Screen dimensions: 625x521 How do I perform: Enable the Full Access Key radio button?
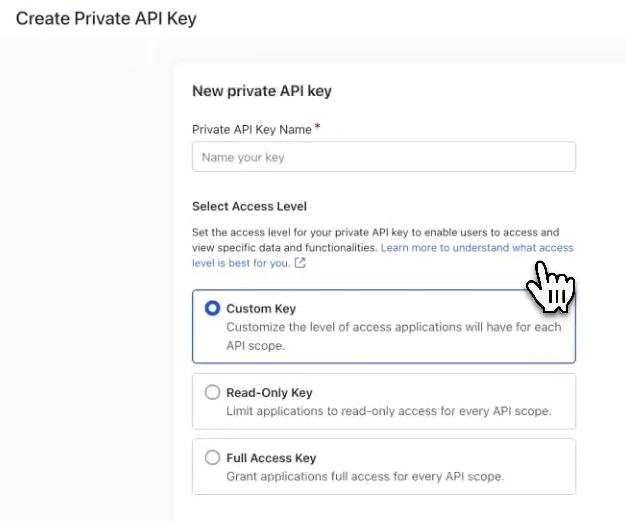[x=212, y=458]
